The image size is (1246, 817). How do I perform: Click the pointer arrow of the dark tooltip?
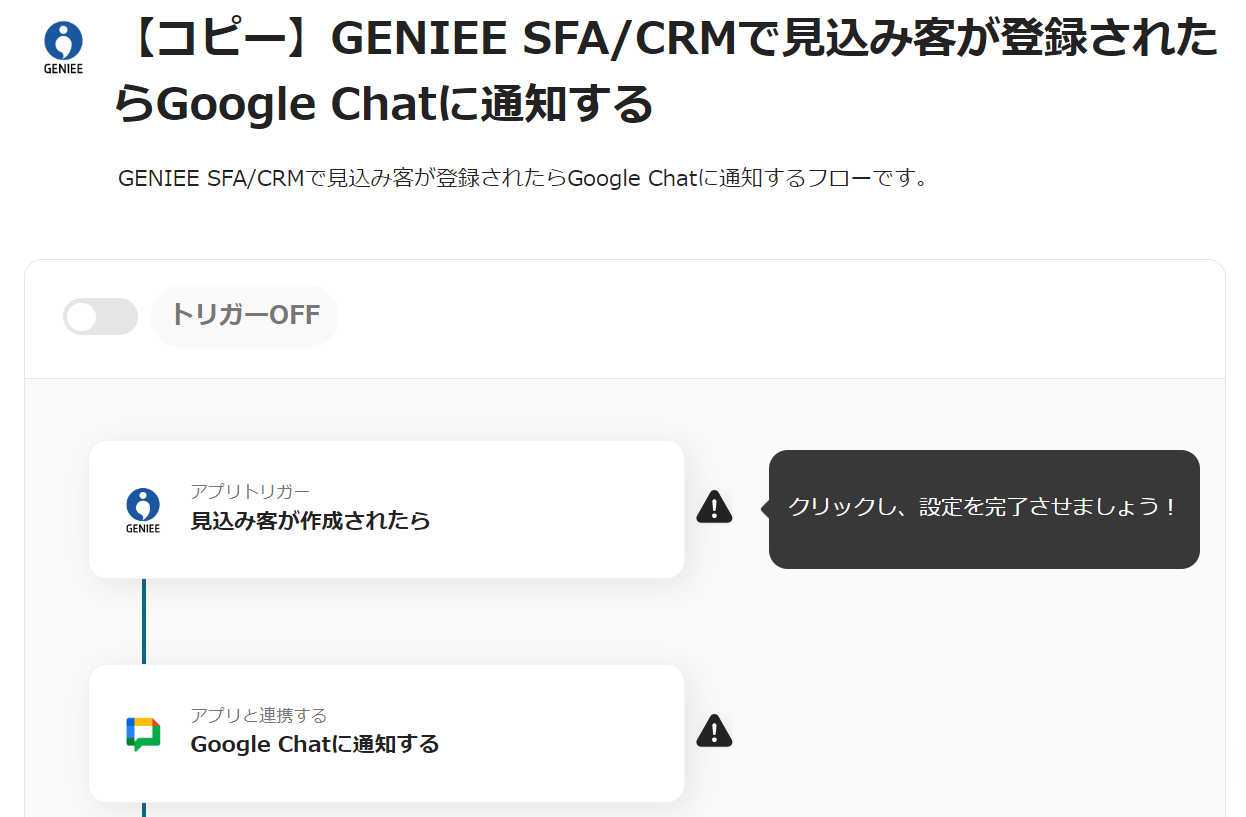click(765, 508)
